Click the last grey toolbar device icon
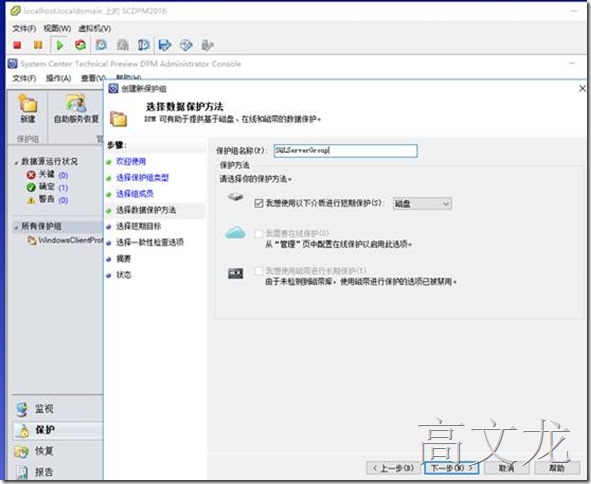Viewport: 591px width, 484px height. 207,45
